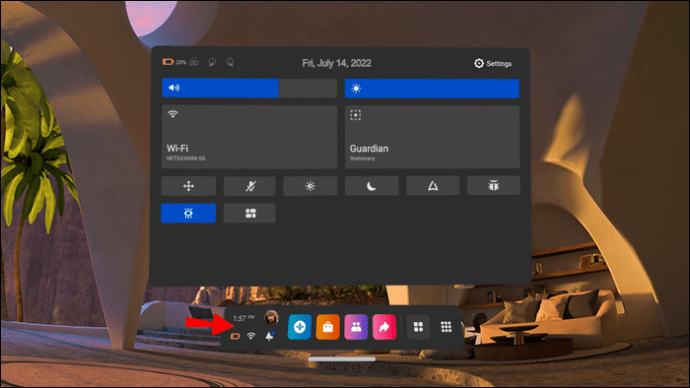Open the purple People app
The height and width of the screenshot is (388, 690).
point(356,327)
